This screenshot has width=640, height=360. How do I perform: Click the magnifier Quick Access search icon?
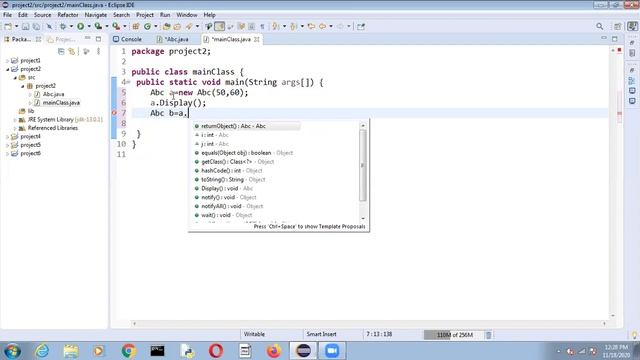(600, 27)
